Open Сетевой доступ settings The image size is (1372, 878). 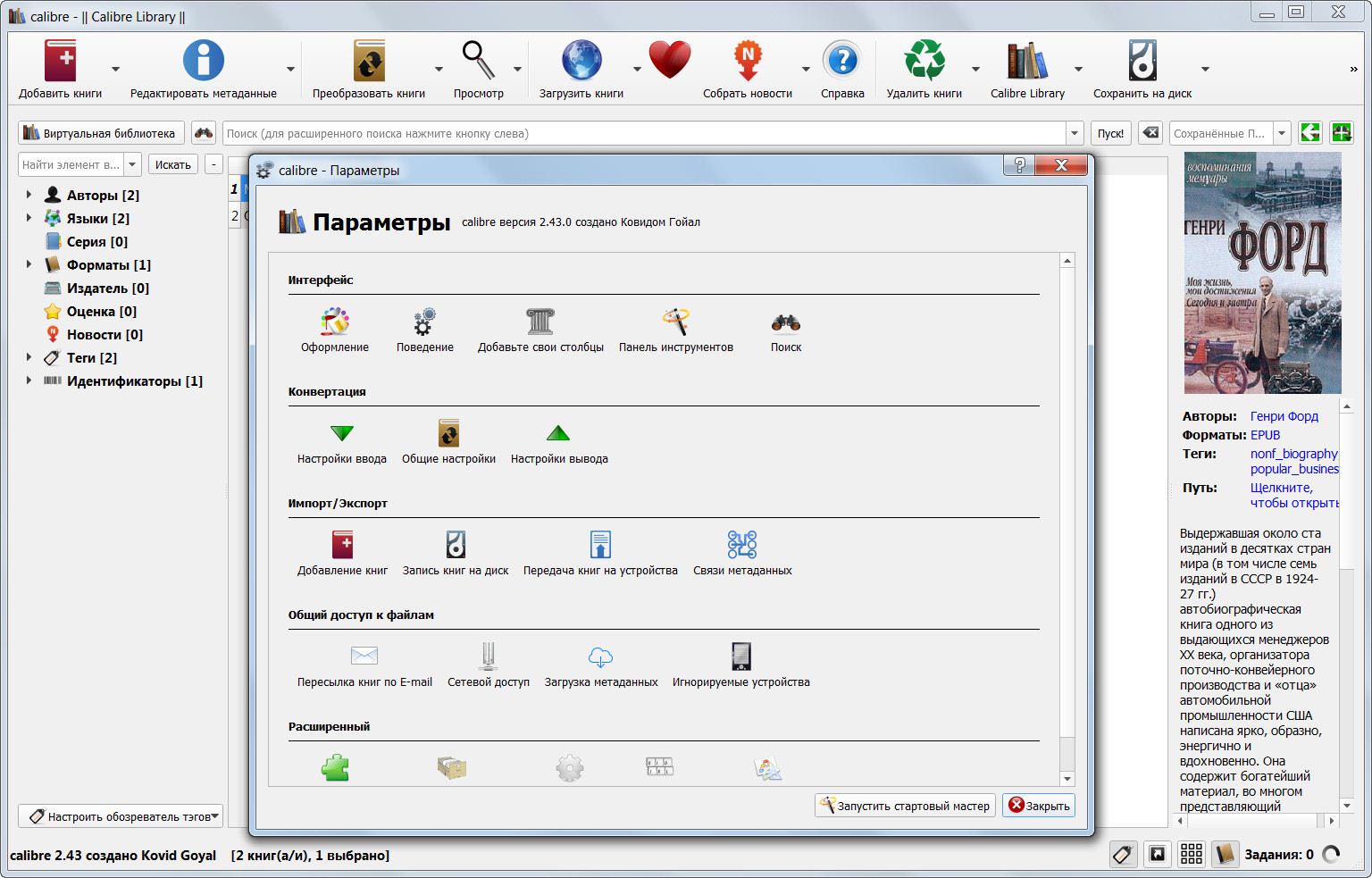pos(489,665)
